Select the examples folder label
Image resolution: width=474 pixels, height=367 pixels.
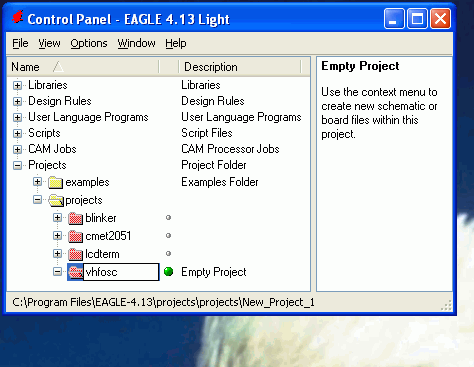tap(87, 182)
